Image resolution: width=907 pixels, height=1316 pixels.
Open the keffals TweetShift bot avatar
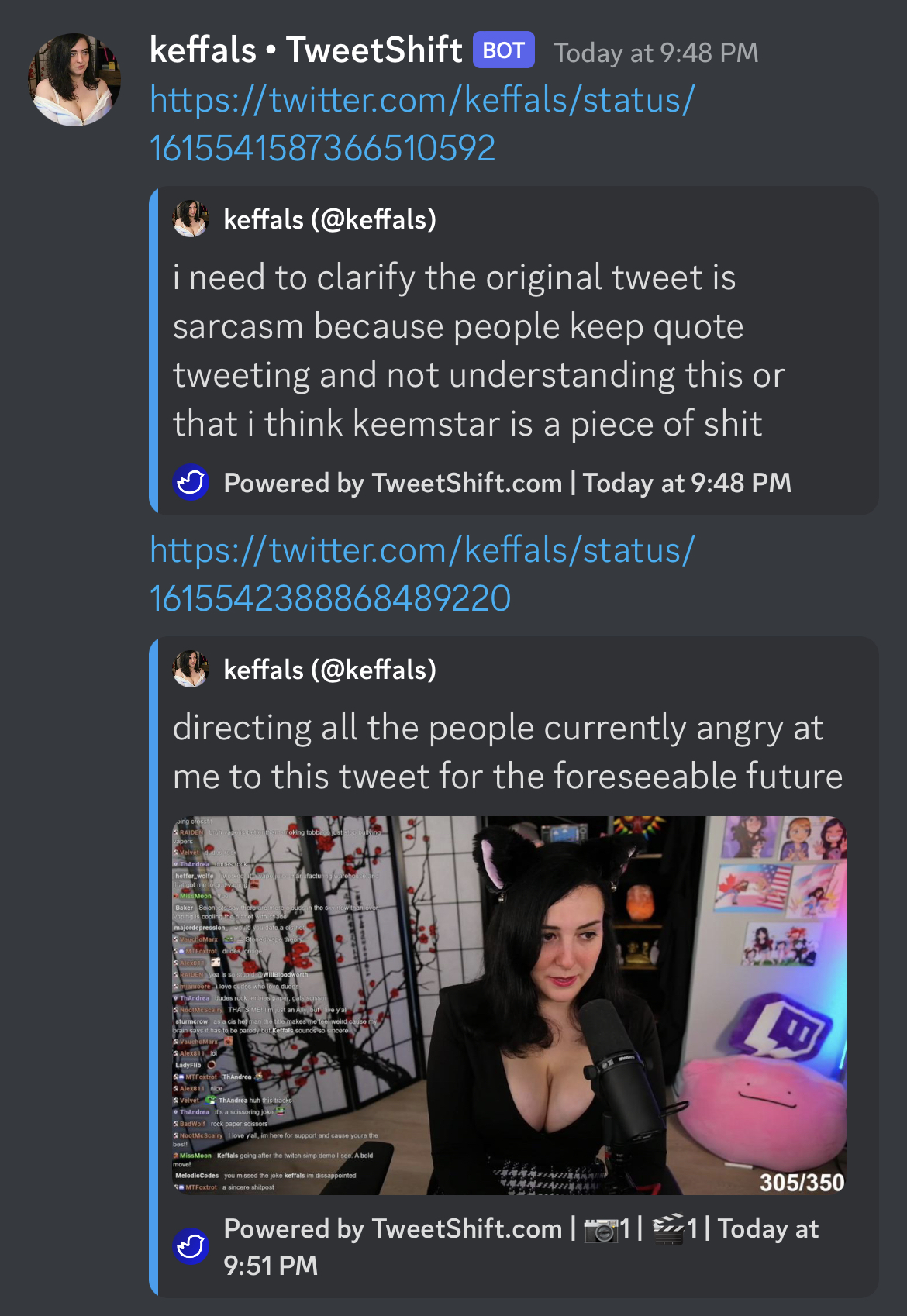pyautogui.click(x=74, y=79)
